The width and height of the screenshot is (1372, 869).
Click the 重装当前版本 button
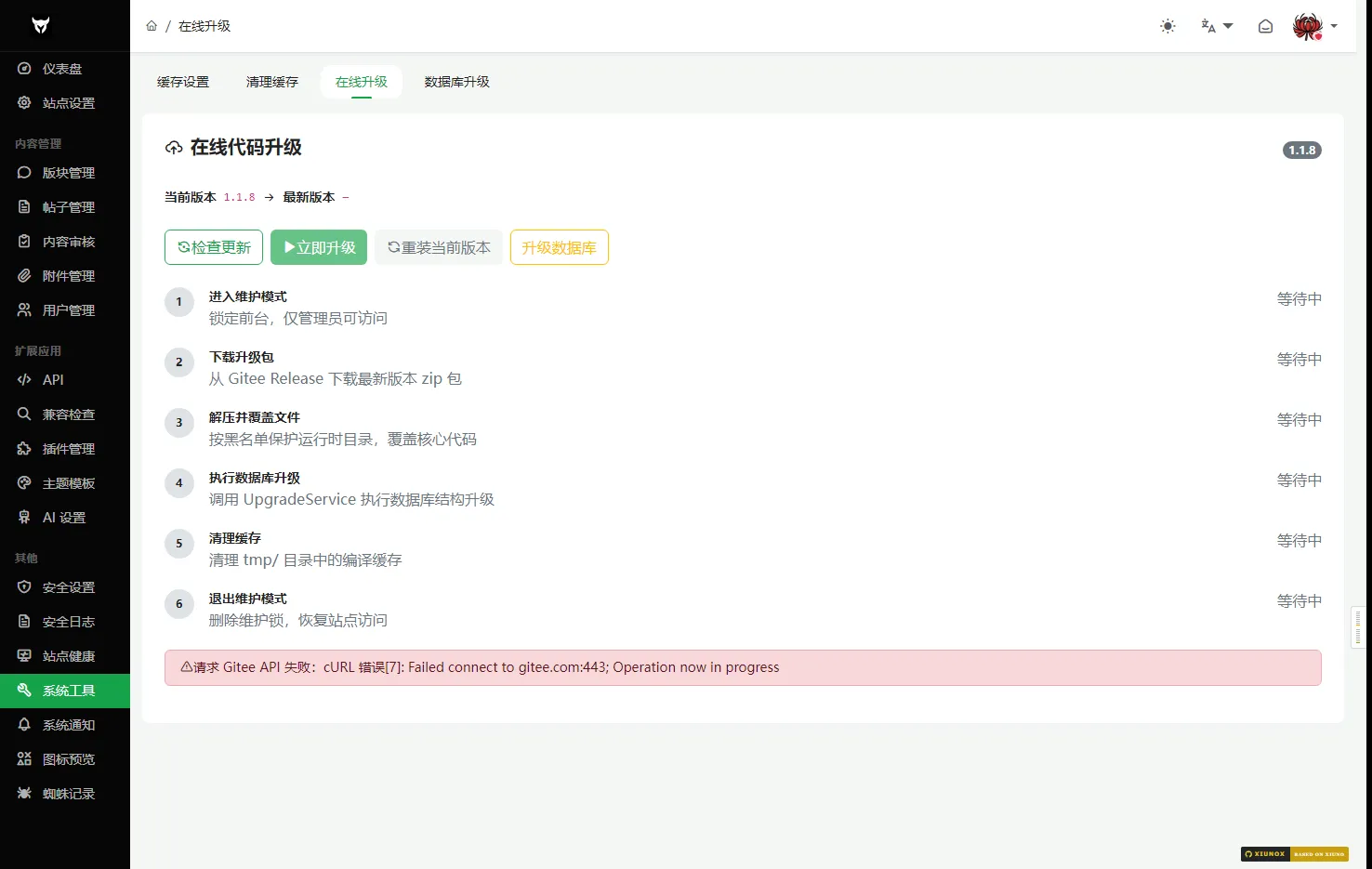tap(439, 247)
